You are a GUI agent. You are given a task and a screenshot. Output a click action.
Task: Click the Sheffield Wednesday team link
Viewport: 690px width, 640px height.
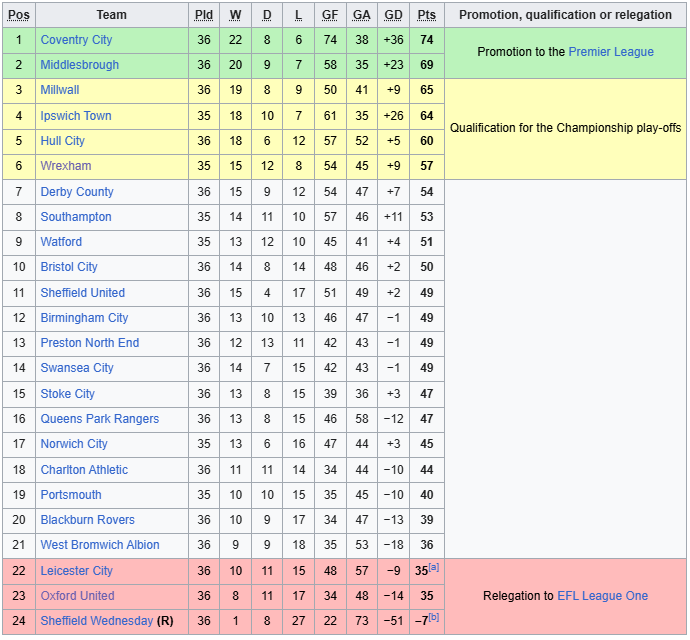point(97,621)
